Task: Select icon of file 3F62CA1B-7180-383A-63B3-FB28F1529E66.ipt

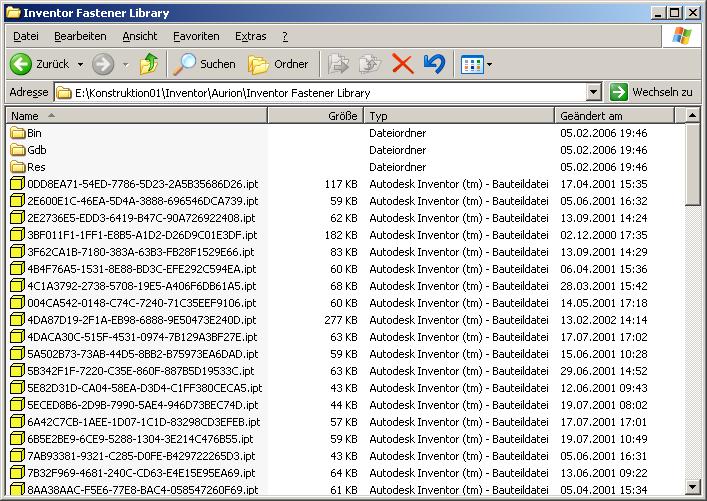Action: 17,252
